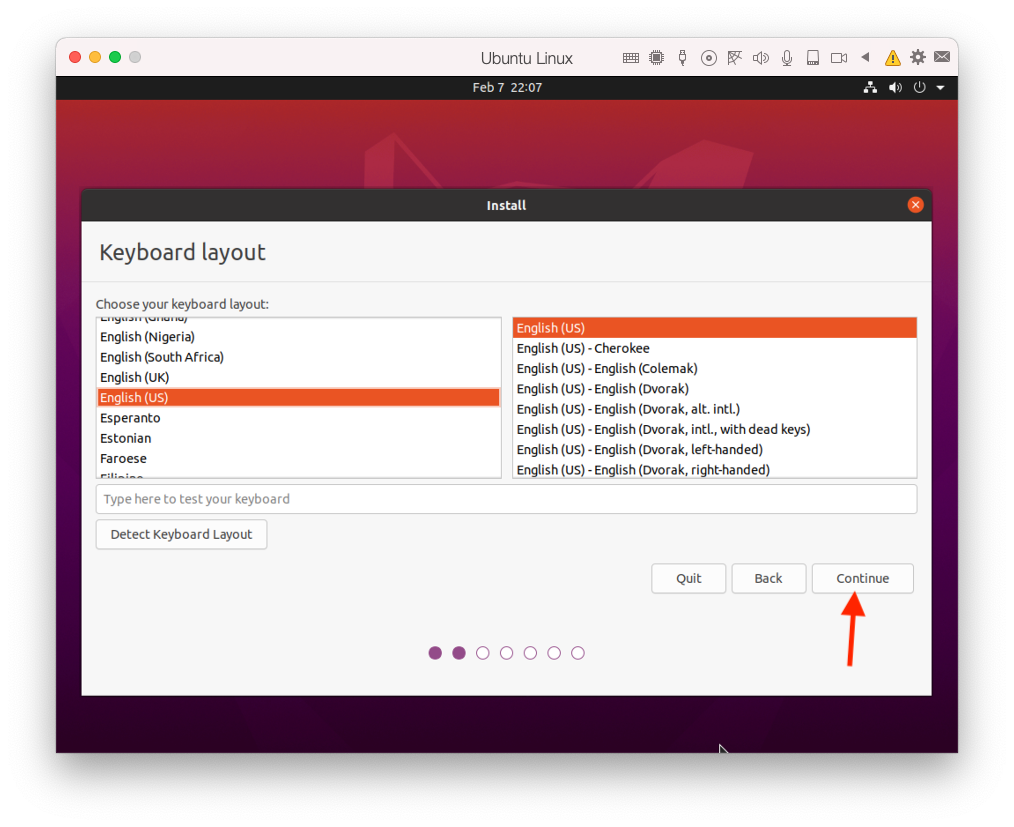Go to the previous step with Back
The image size is (1014, 827).
(768, 578)
